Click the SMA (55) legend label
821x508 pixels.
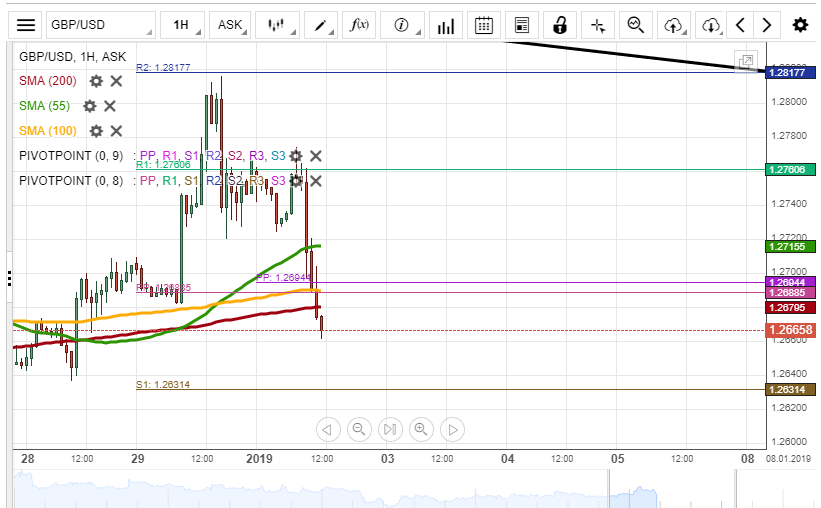[45, 106]
